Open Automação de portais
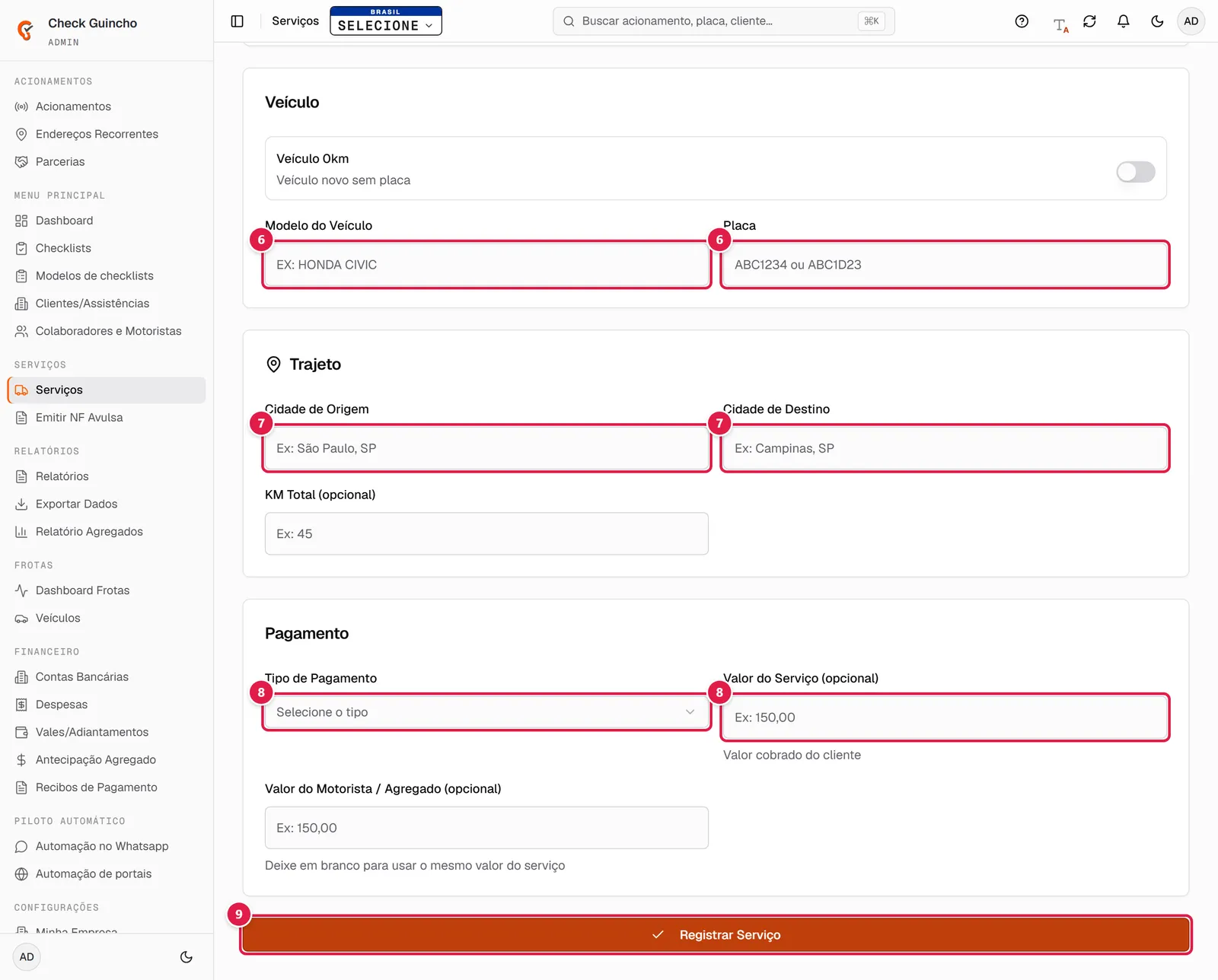 [107, 873]
